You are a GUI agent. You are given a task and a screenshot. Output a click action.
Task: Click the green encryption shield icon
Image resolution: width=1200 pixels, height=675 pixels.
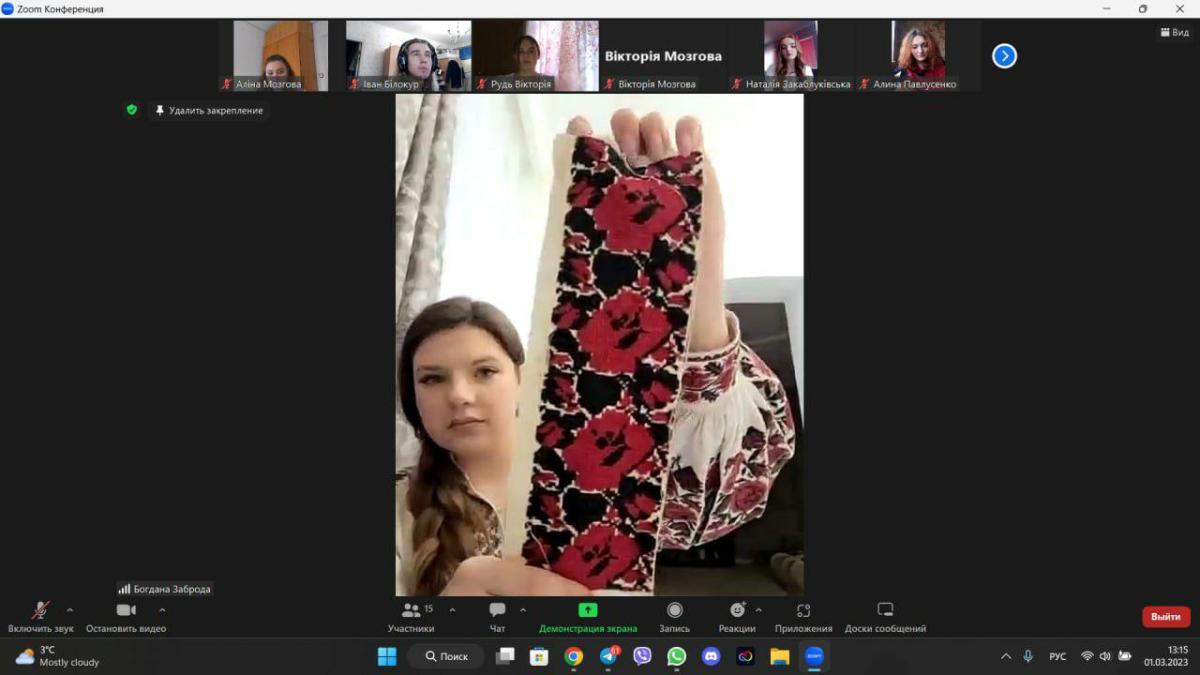point(132,110)
